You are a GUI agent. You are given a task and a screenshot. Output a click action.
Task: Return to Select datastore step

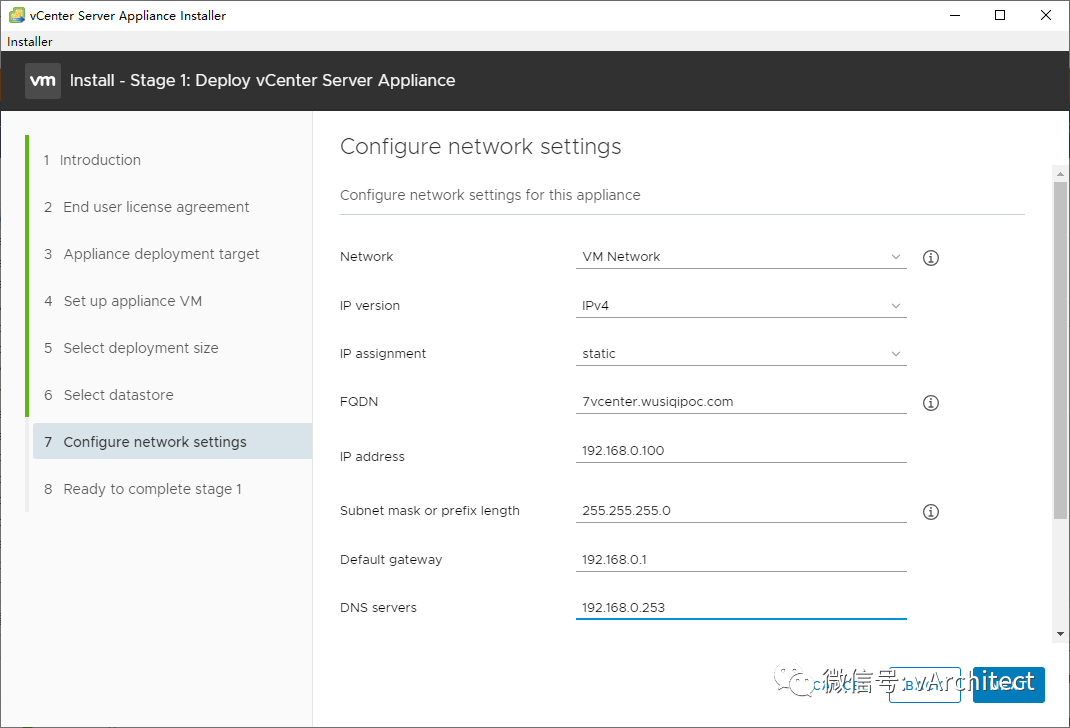[x=118, y=395]
